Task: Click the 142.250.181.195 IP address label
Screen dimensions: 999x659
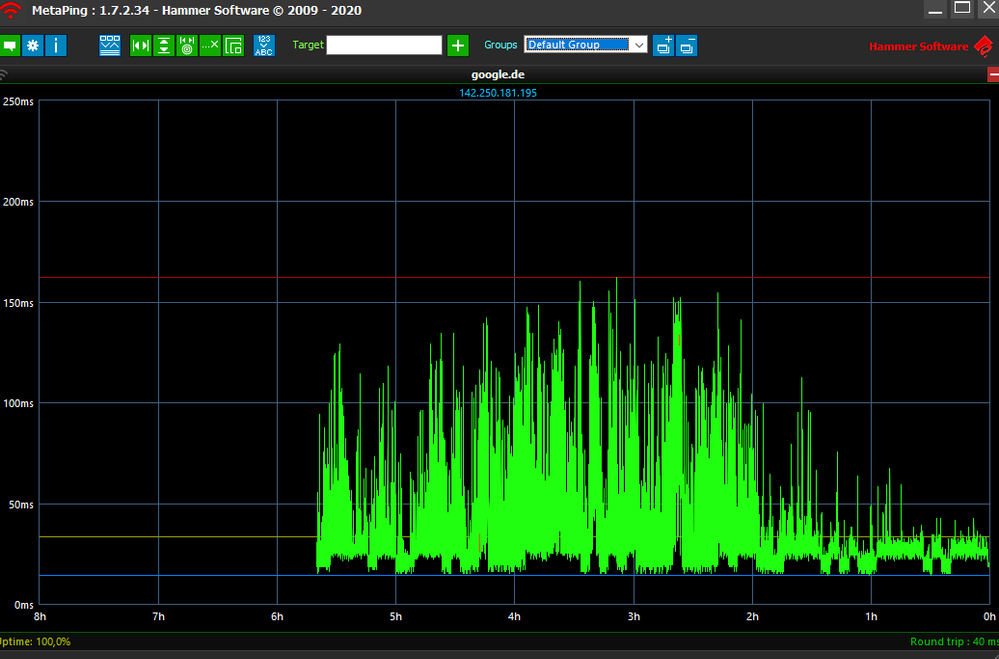Action: (498, 93)
